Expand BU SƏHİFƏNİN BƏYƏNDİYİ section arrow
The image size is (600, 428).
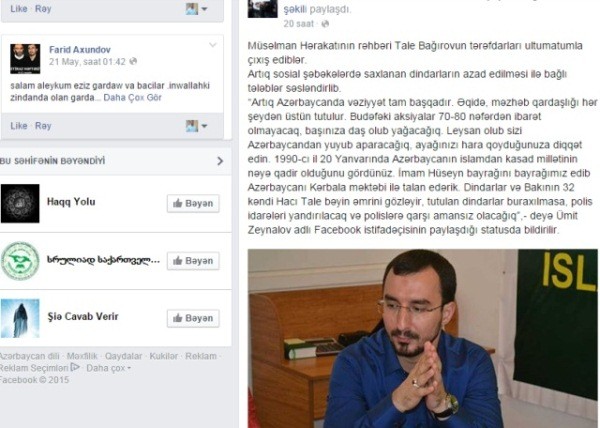coord(220,161)
